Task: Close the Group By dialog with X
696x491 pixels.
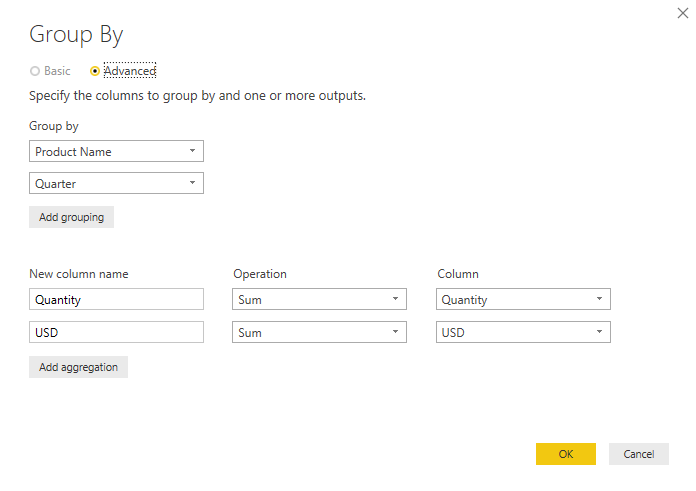Action: (x=683, y=13)
